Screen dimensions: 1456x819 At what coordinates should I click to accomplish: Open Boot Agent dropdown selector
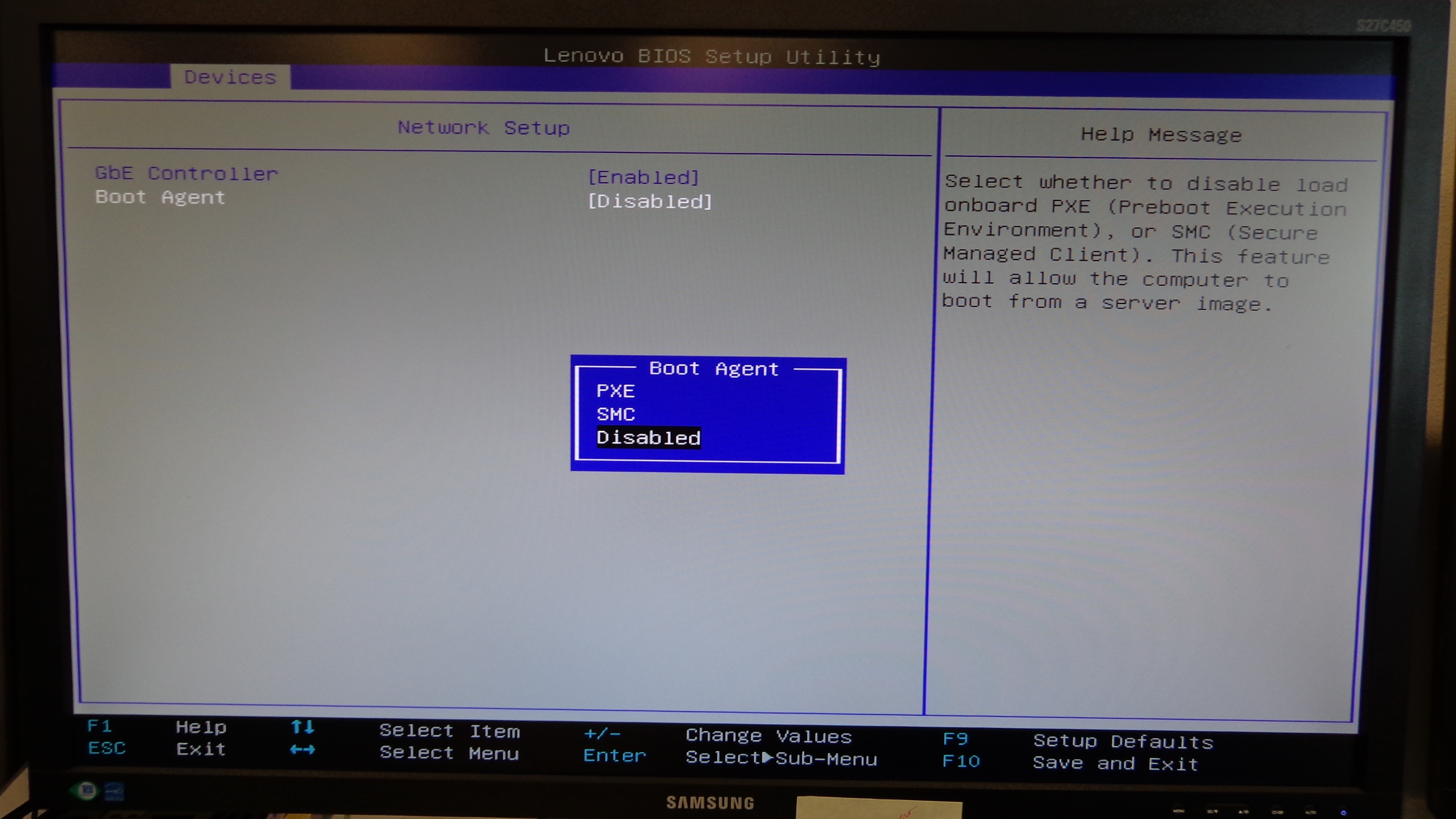649,201
